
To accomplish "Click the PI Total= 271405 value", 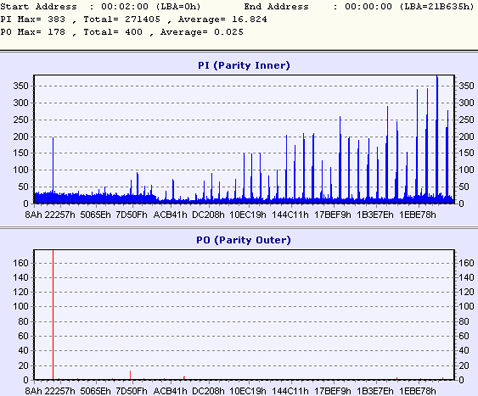I will (x=122, y=19).
